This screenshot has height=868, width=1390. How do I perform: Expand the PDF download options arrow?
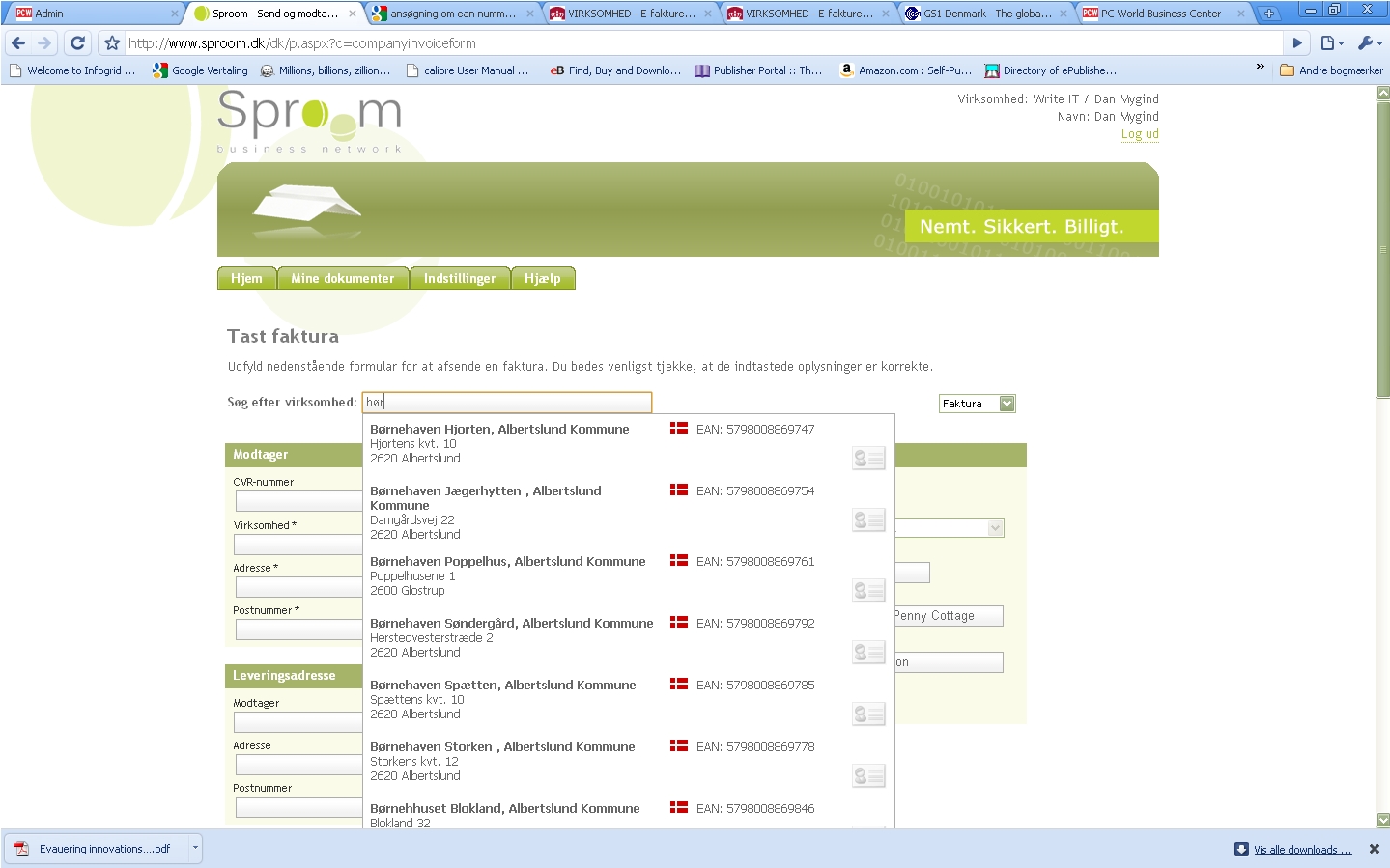click(195, 848)
